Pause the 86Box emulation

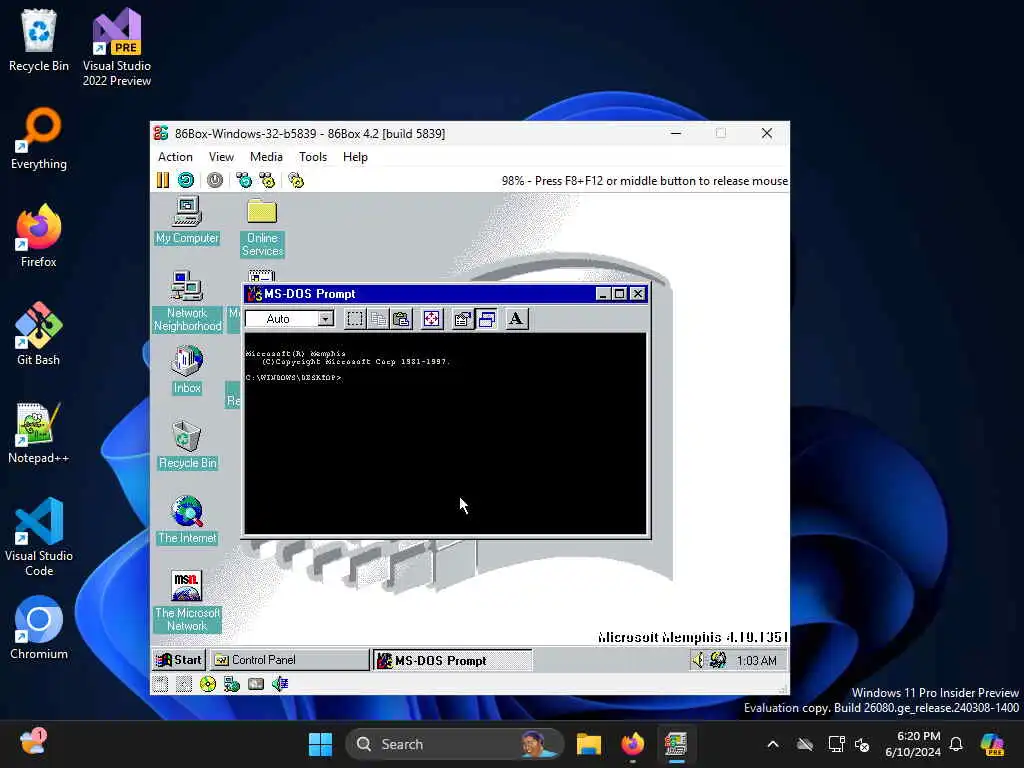pyautogui.click(x=163, y=180)
